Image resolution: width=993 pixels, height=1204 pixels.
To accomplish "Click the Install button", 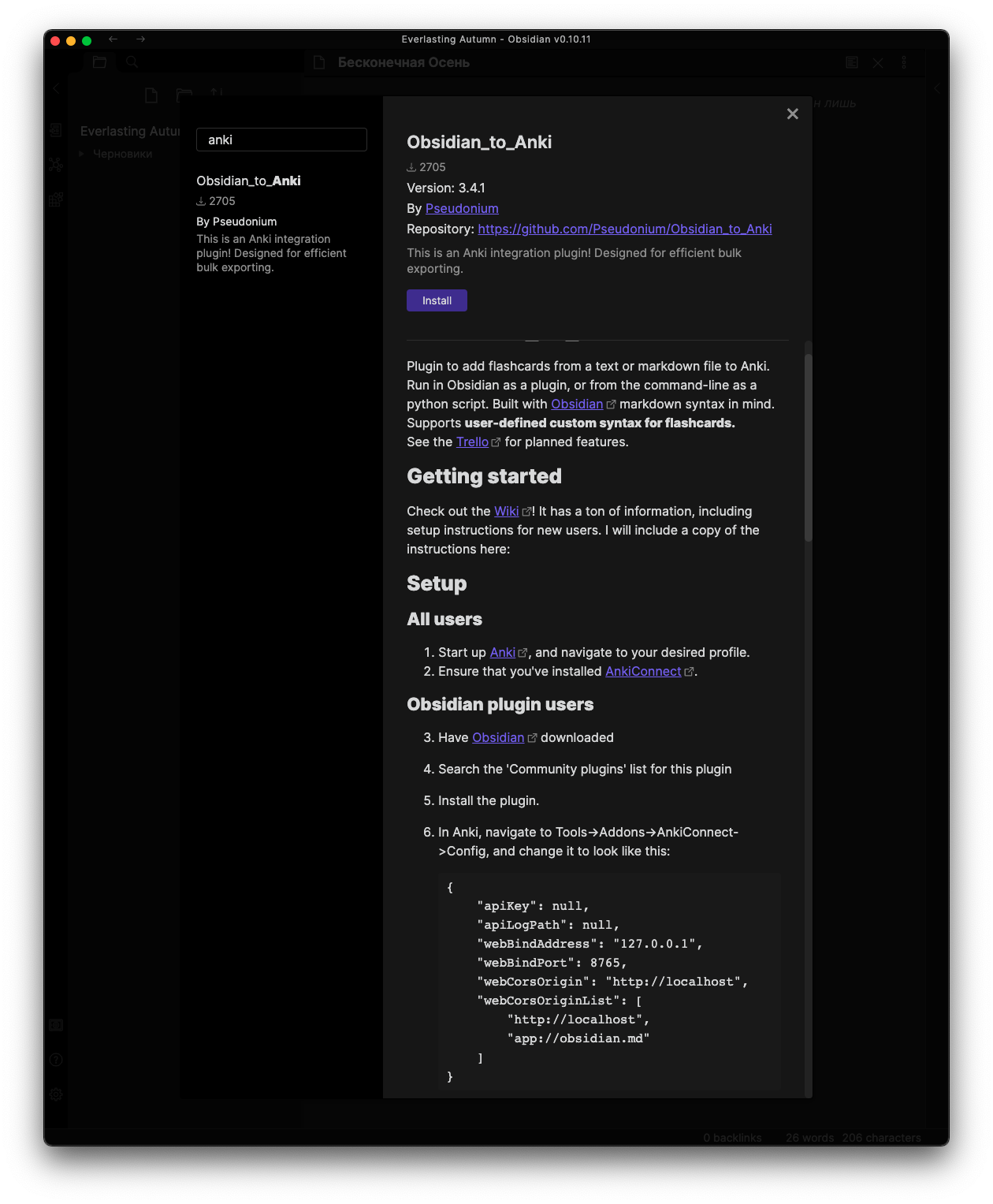I will [x=437, y=300].
